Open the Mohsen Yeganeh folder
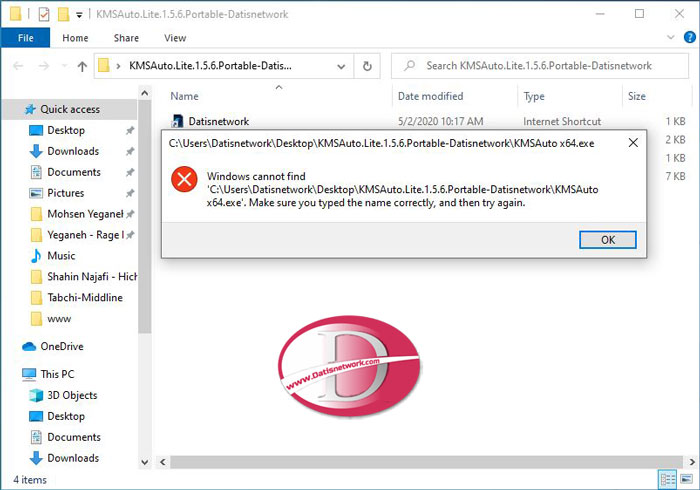700x490 pixels. (85, 214)
